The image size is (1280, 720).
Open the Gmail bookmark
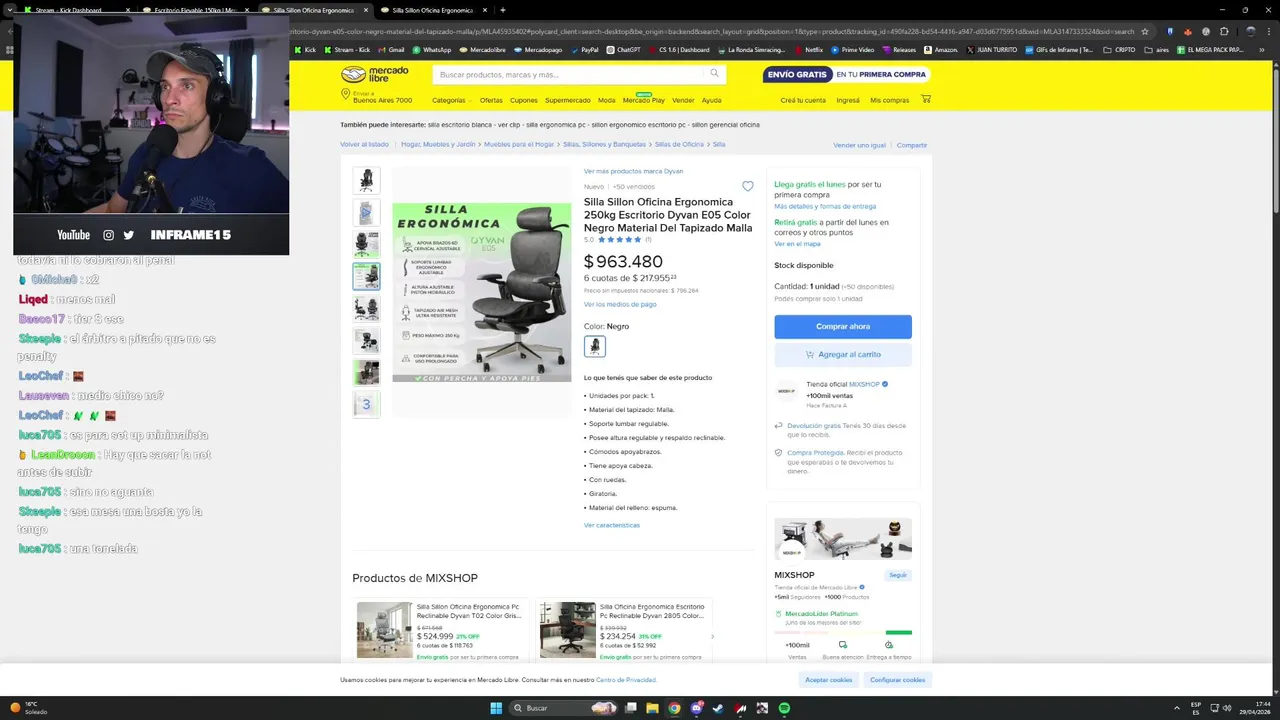(x=391, y=49)
